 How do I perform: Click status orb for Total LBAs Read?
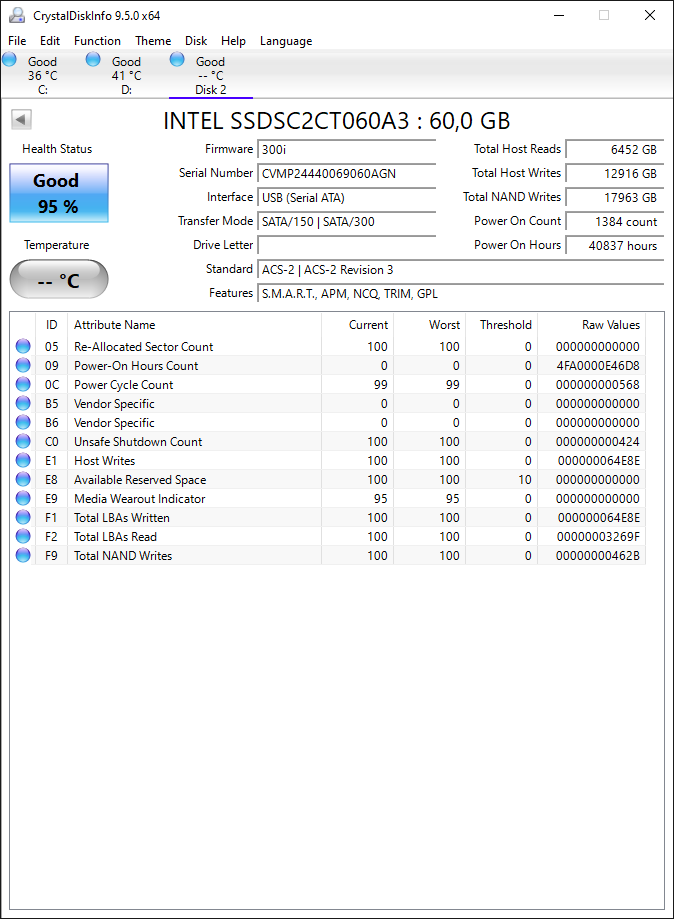(23, 536)
